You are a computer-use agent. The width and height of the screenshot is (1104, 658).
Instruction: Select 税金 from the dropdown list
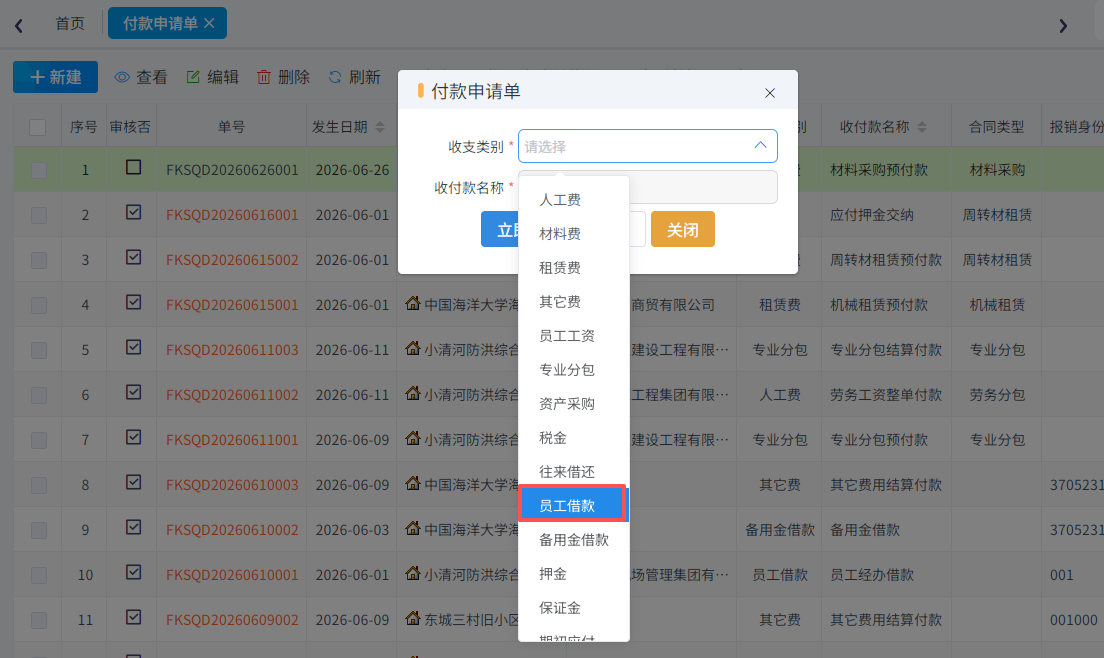coord(574,438)
